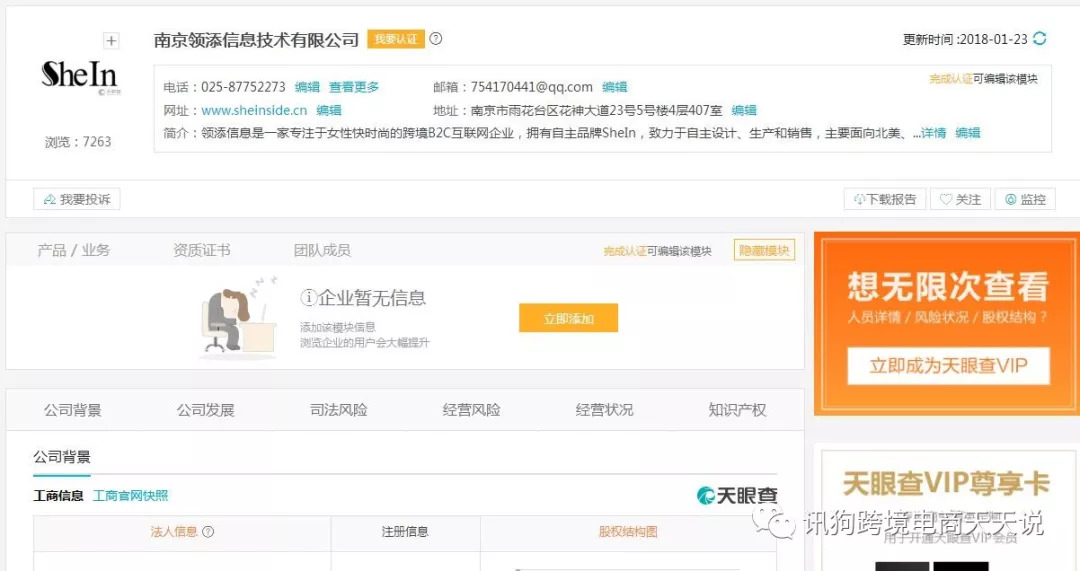Click question mark beside 法人信息
Viewport: 1080px width, 571px height.
(208, 532)
